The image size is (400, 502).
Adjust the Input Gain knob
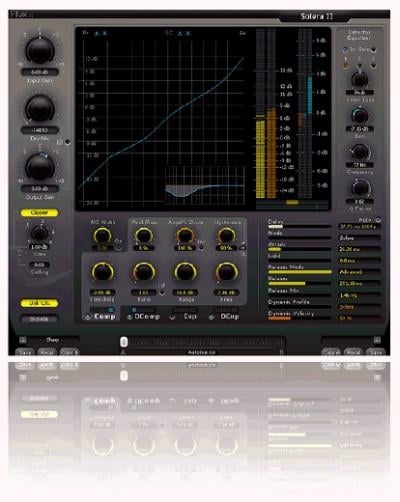pyautogui.click(x=40, y=50)
